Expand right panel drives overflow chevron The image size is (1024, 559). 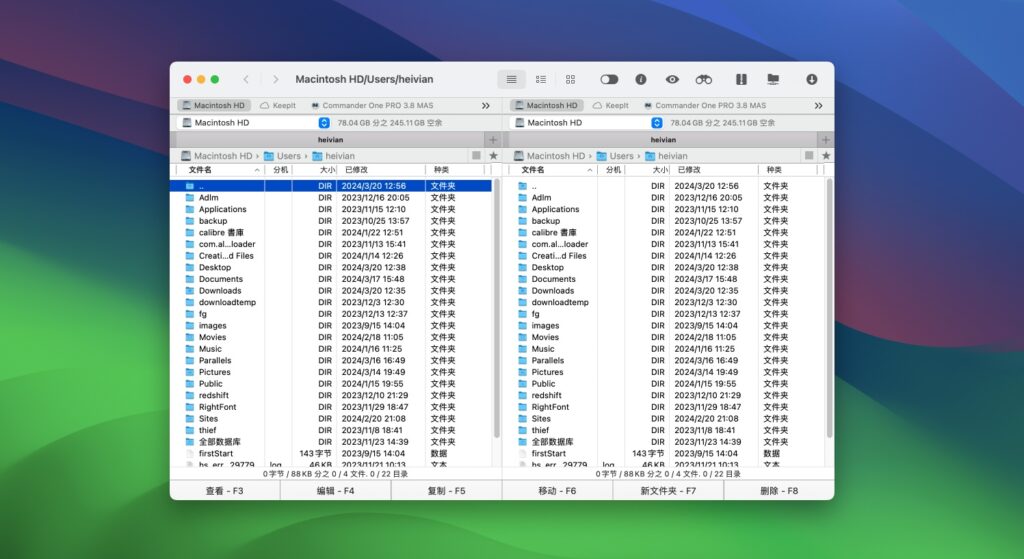(818, 105)
